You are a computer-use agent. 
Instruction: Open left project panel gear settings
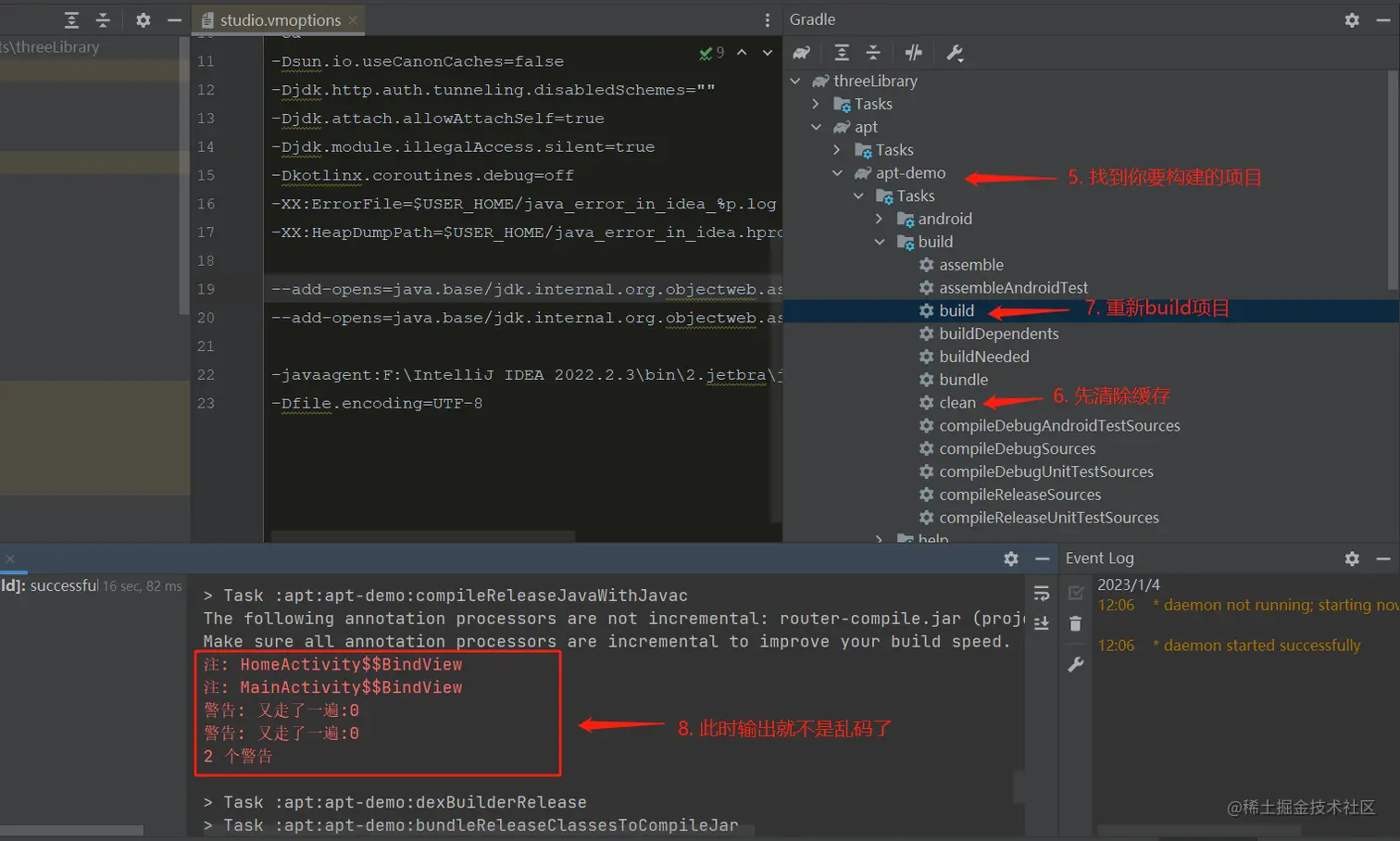point(143,19)
